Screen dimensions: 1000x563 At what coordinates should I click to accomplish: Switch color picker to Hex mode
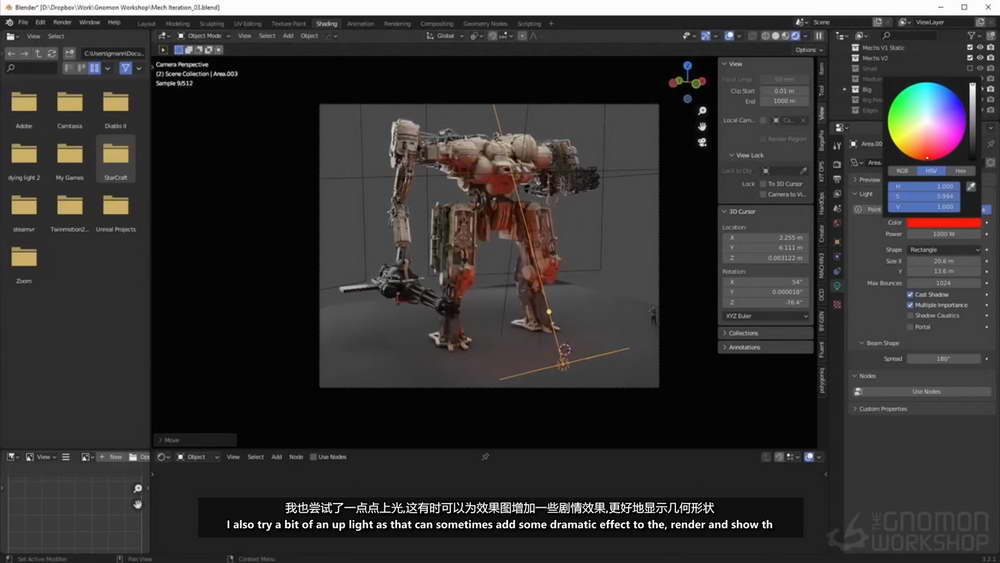960,171
